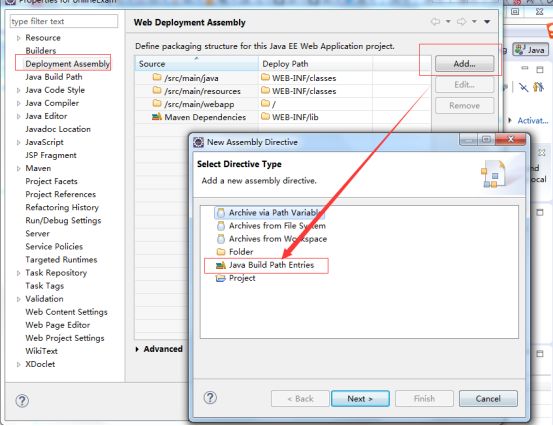
Task: Open Javadoc Location page
Action: (58, 129)
